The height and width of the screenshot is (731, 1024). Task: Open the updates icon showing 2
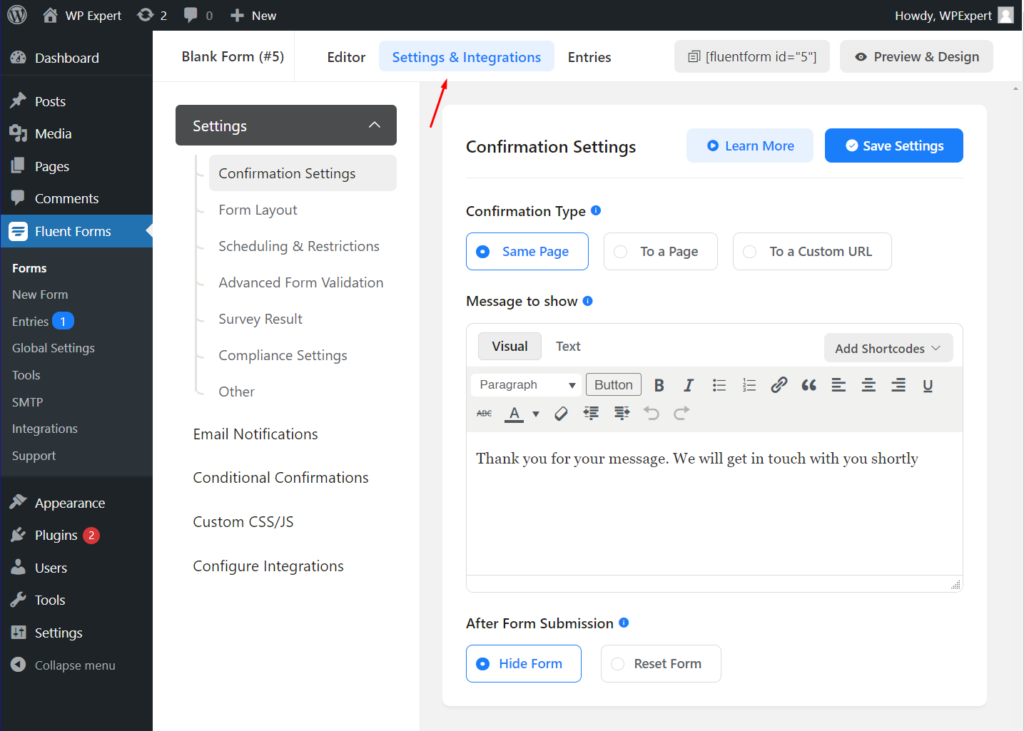[152, 15]
